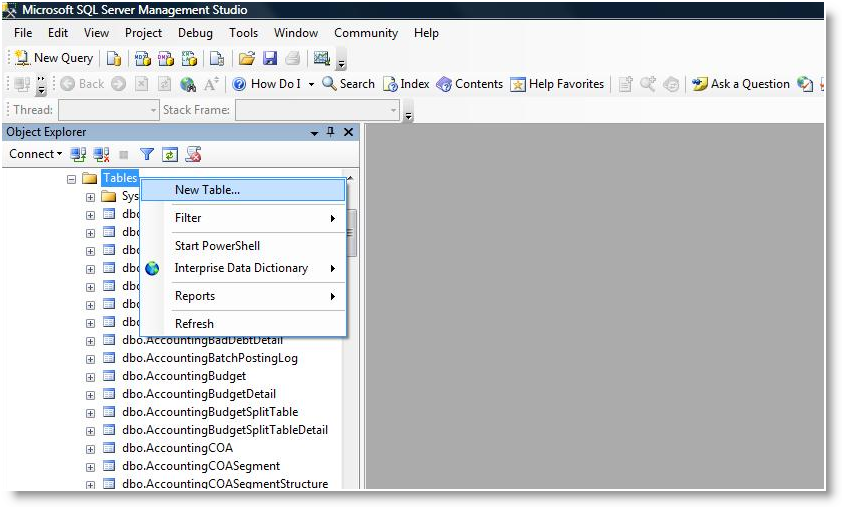Click the Database Engine Query icon
The height and width of the screenshot is (507, 842).
coord(114,58)
